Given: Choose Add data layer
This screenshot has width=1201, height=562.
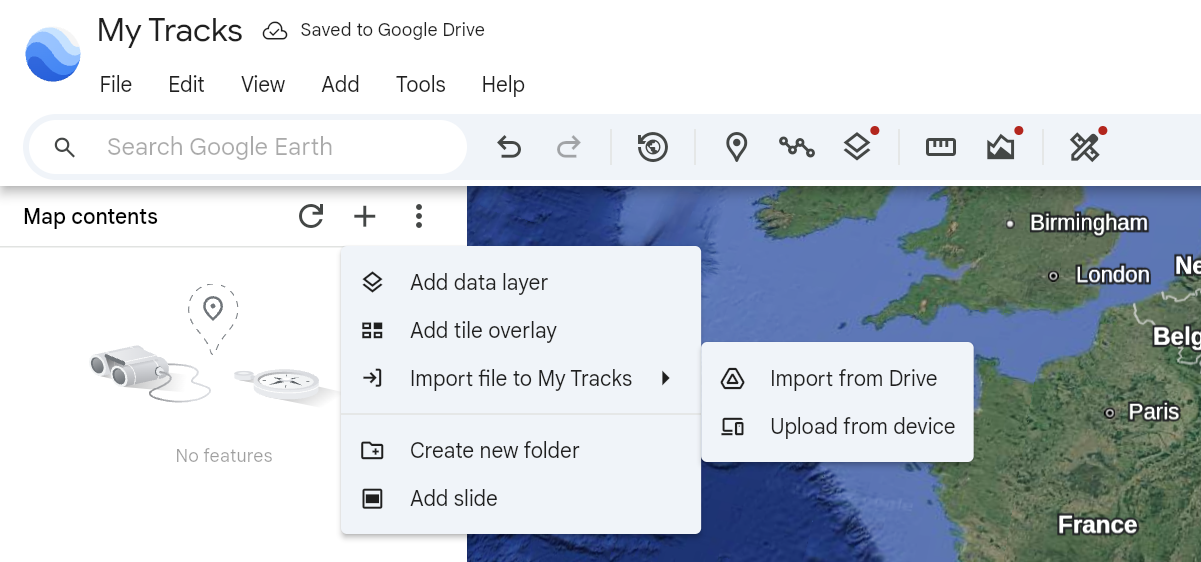Looking at the screenshot, I should click(520, 282).
